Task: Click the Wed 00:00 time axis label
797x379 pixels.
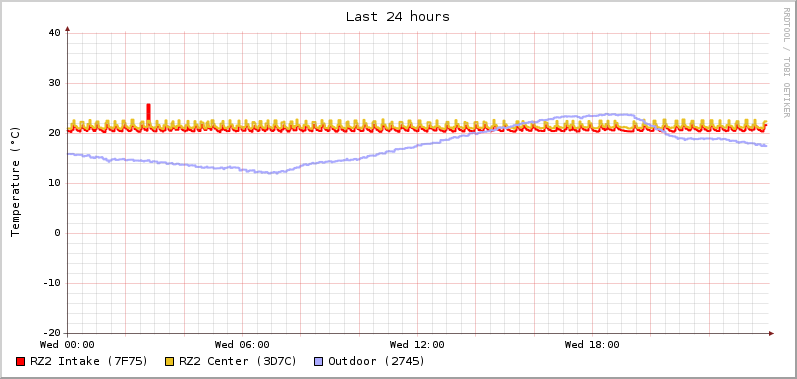Action: (67, 345)
